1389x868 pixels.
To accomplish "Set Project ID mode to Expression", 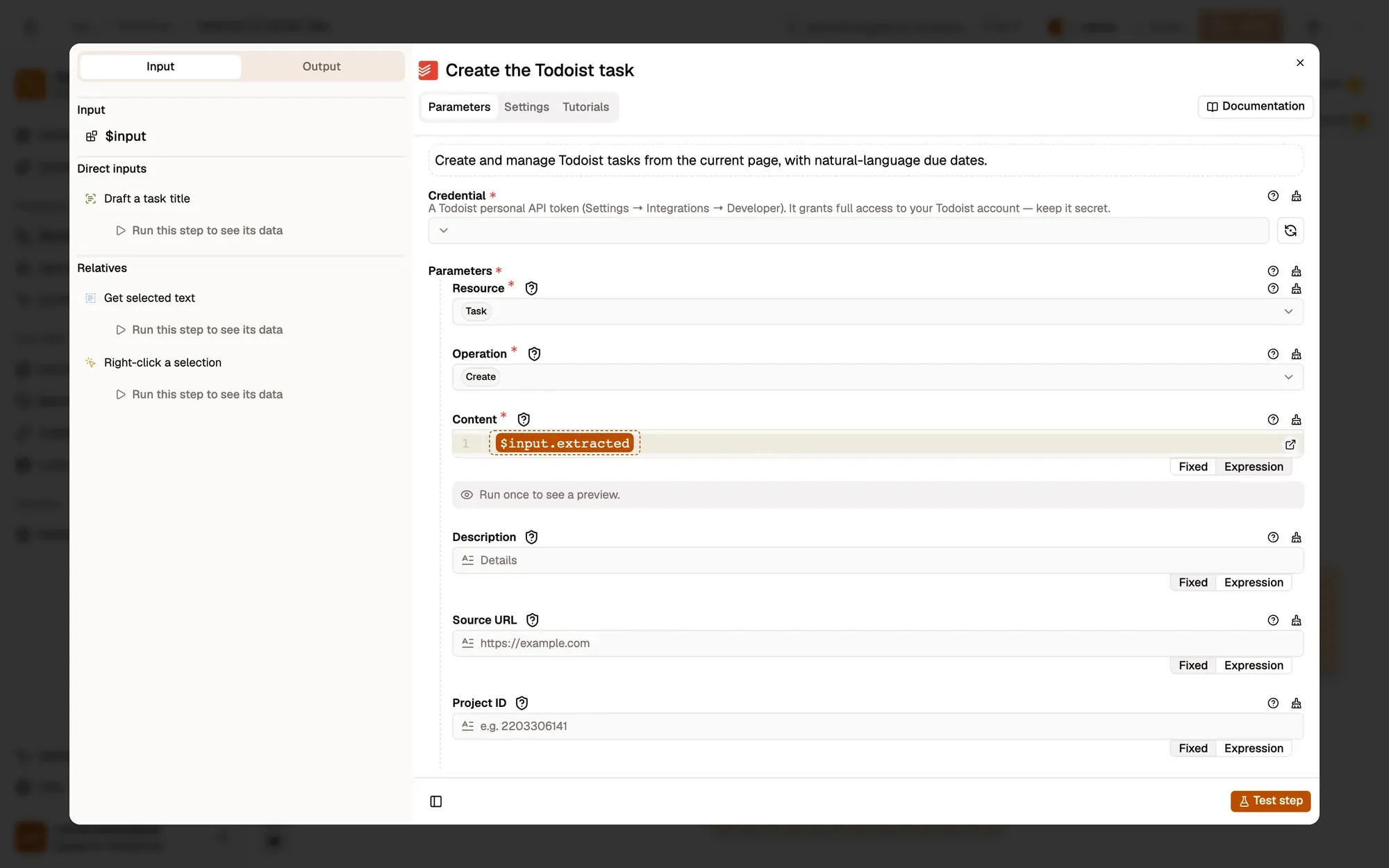I will [x=1254, y=749].
